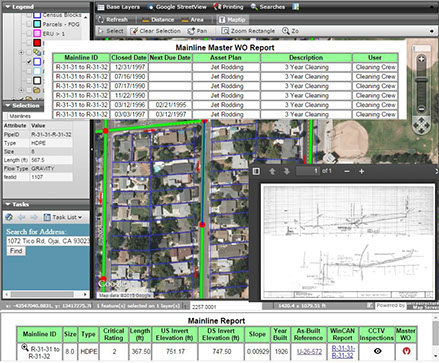Click map zoom in plus button
The width and height of the screenshot is (439, 363).
point(421,59)
